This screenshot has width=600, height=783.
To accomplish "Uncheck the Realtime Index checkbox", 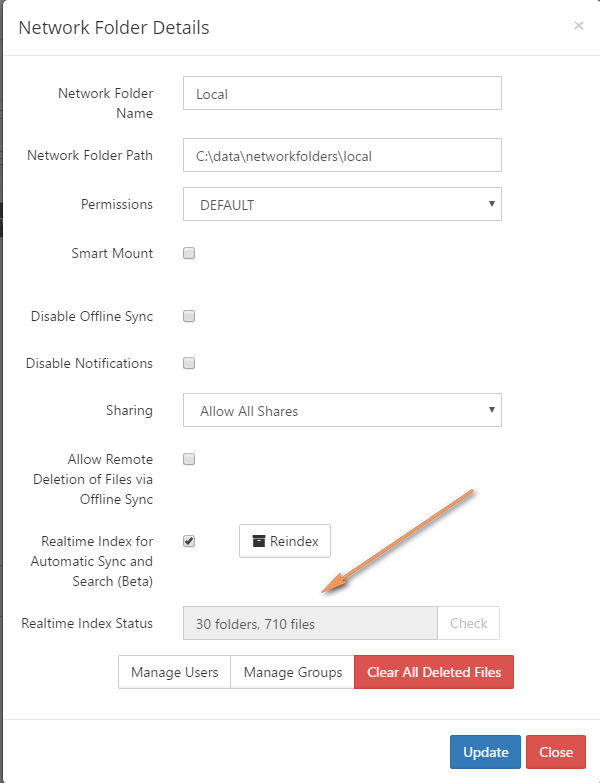I will (x=189, y=541).
